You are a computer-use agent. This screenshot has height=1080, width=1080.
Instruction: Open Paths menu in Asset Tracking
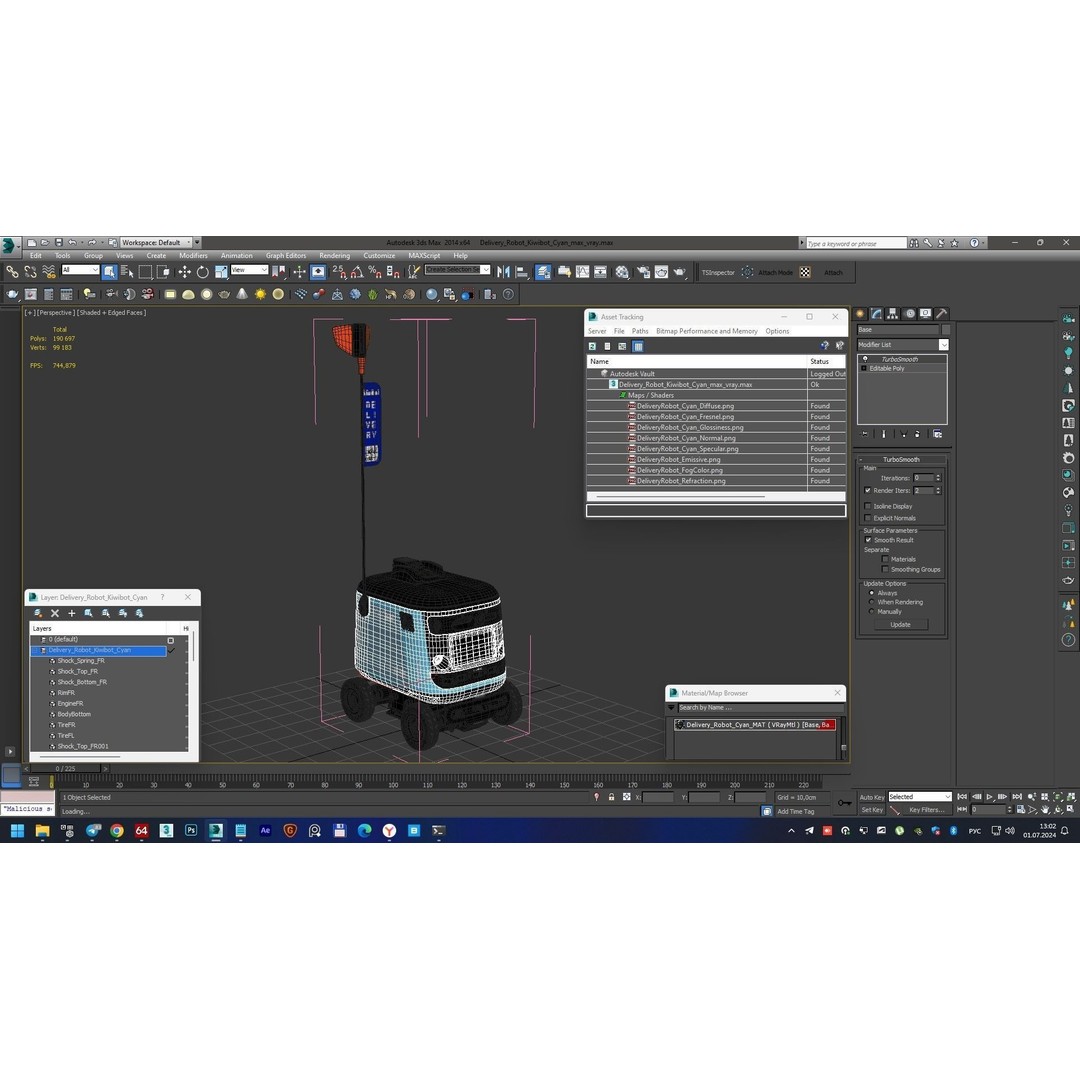(x=640, y=331)
